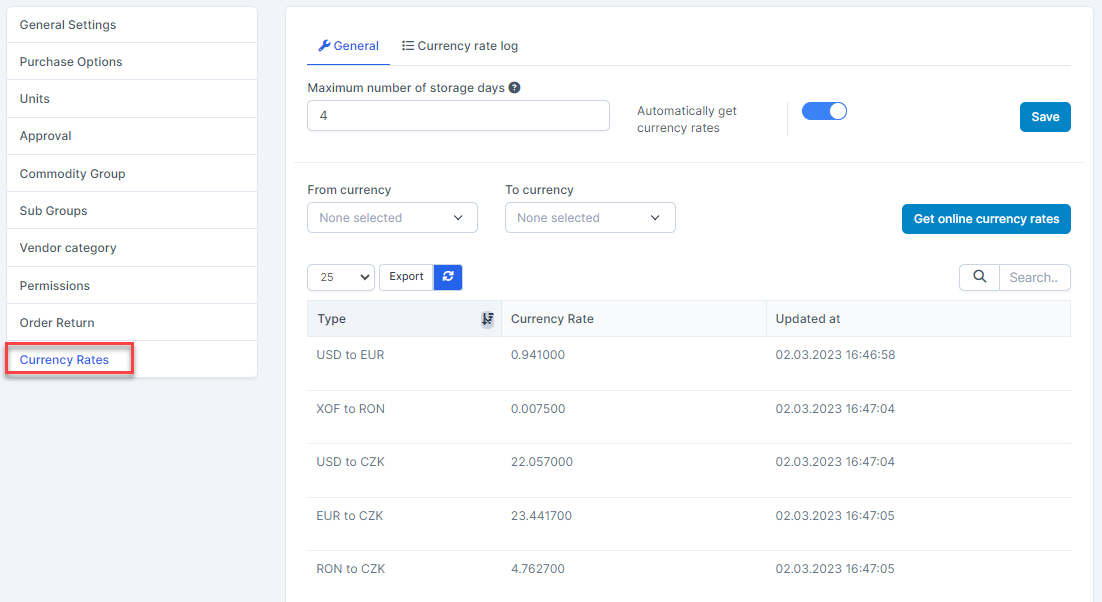Open the To currency dropdown

[x=590, y=218]
